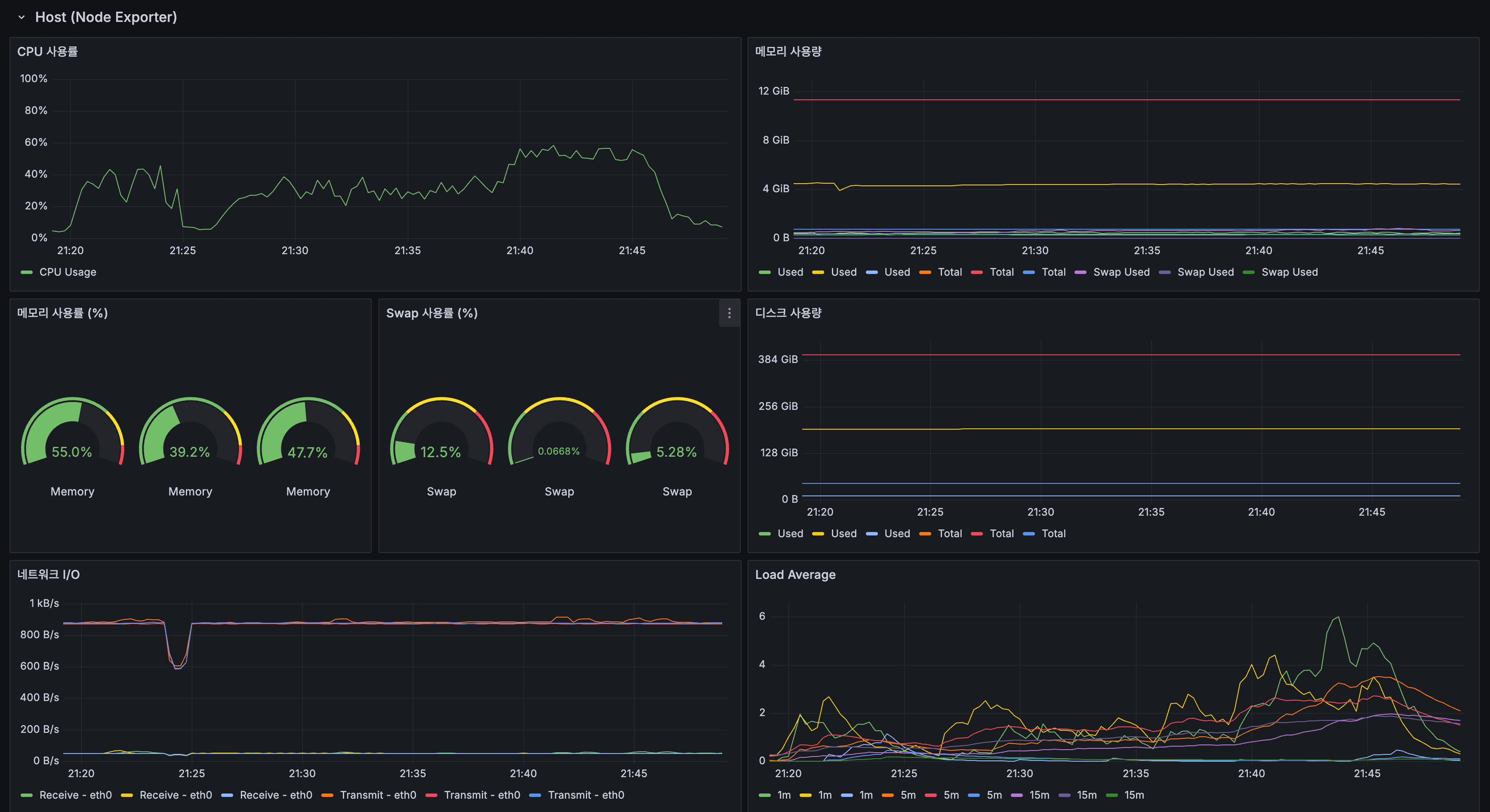
Task: Open the 네트워크 I/O panel title menu
Action: pyautogui.click(x=49, y=574)
